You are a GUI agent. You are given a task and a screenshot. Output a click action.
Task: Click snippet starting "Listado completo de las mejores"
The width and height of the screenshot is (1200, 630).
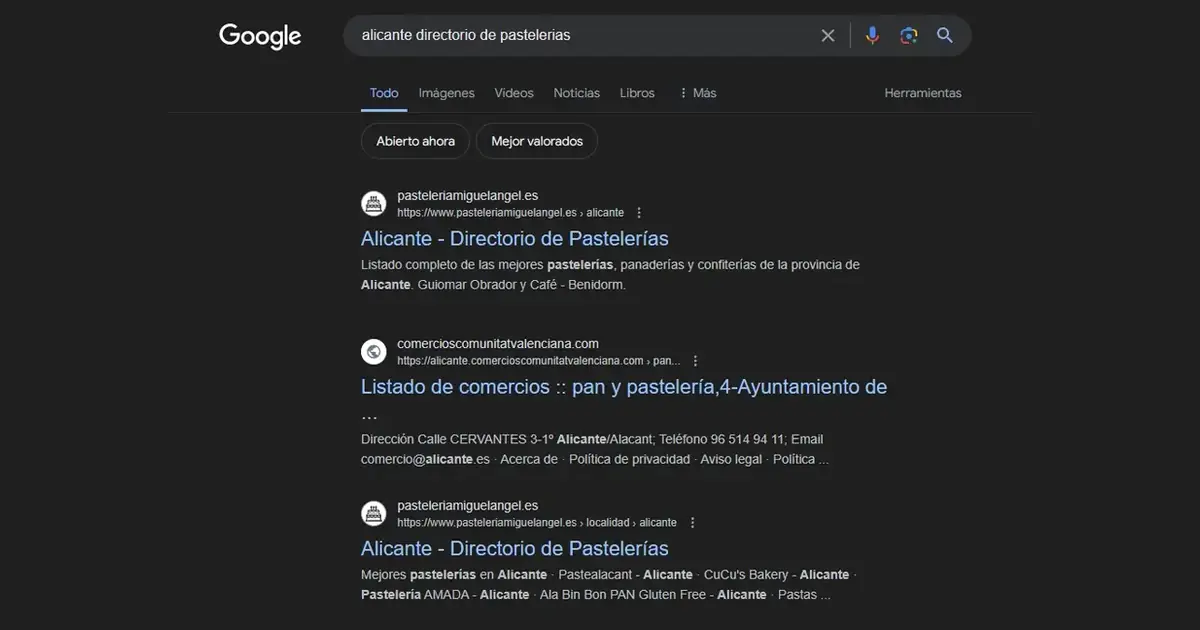tap(610, 275)
